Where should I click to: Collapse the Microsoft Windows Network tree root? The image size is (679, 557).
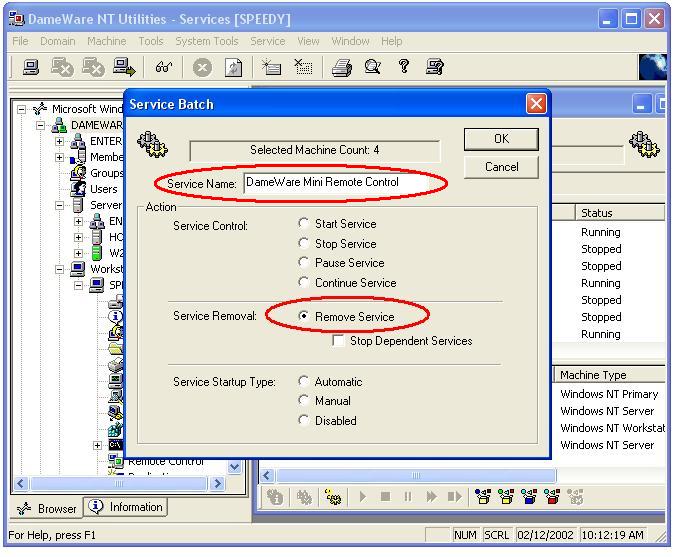click(21, 109)
